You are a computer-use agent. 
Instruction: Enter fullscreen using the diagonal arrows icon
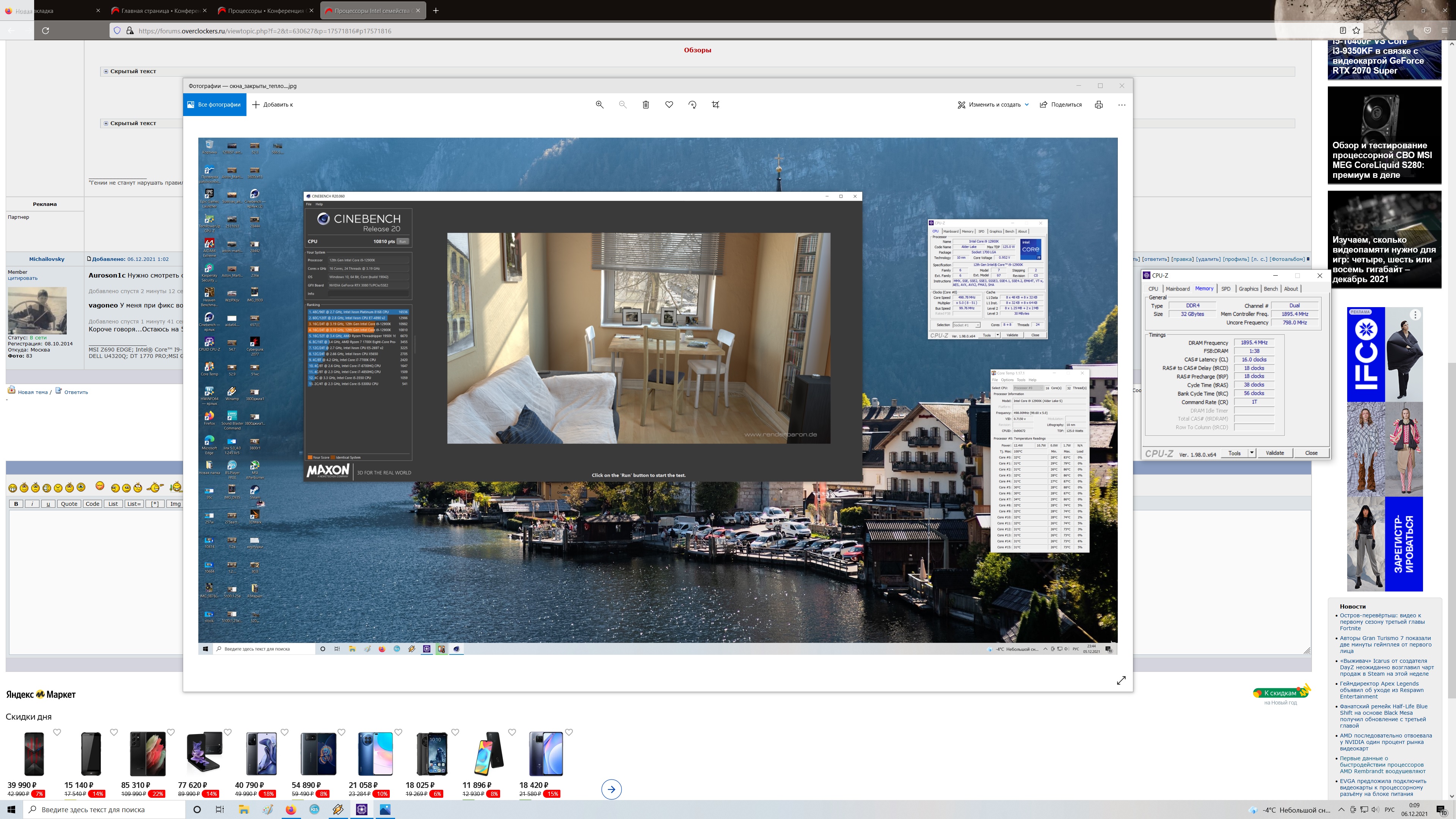tap(1122, 680)
